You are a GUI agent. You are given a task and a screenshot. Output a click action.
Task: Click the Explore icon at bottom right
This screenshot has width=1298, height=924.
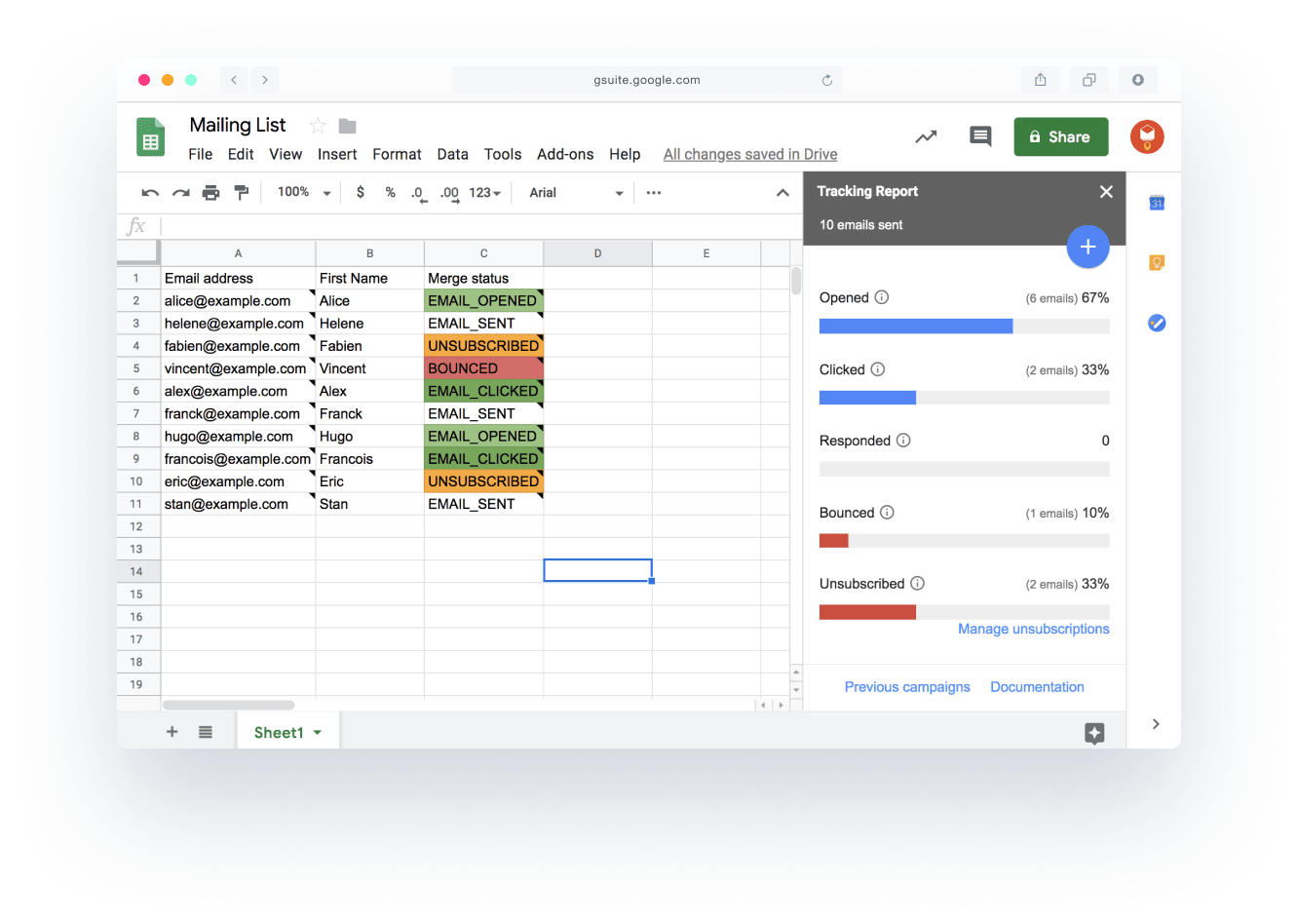(x=1094, y=733)
